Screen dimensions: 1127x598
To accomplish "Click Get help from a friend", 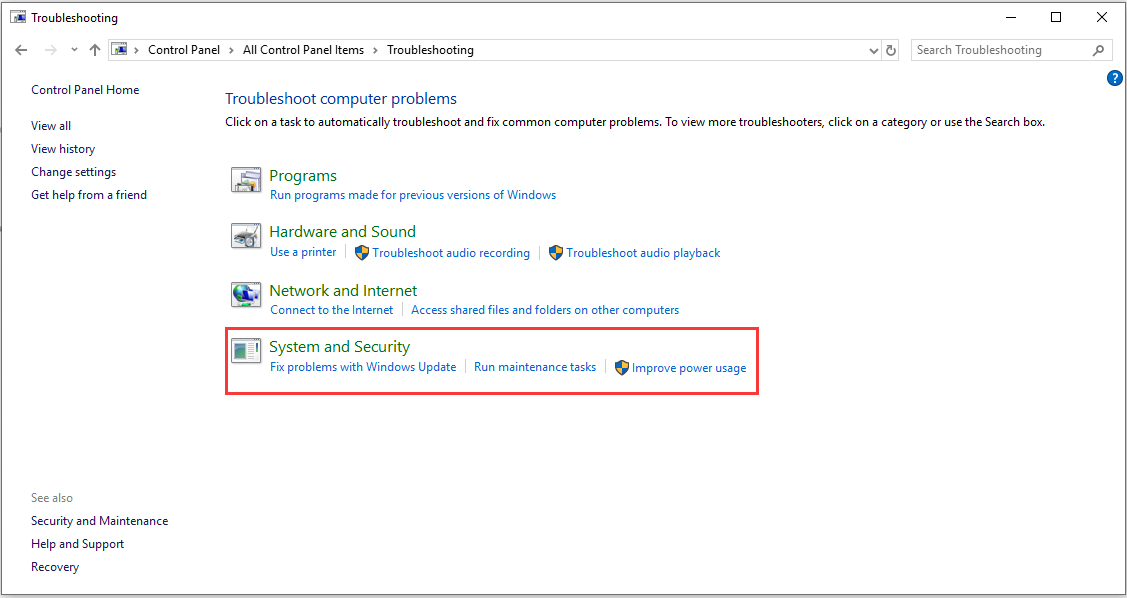I will [89, 195].
